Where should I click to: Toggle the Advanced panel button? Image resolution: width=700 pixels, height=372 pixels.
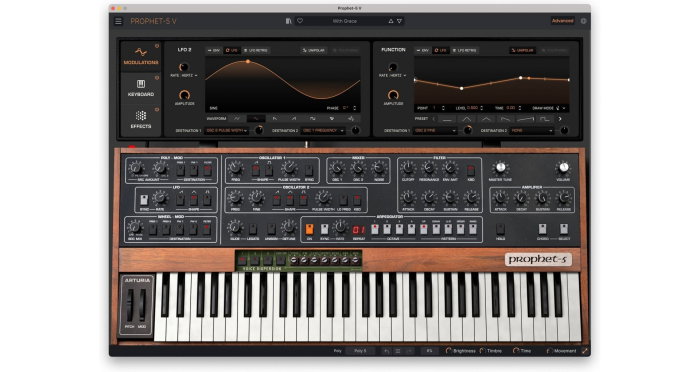[x=562, y=21]
